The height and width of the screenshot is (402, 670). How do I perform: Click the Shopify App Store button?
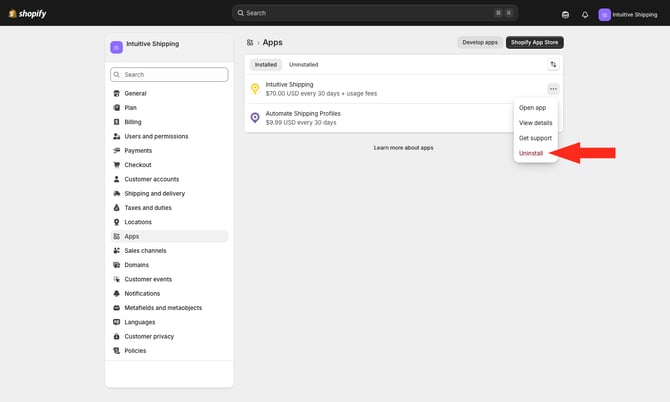(x=535, y=42)
